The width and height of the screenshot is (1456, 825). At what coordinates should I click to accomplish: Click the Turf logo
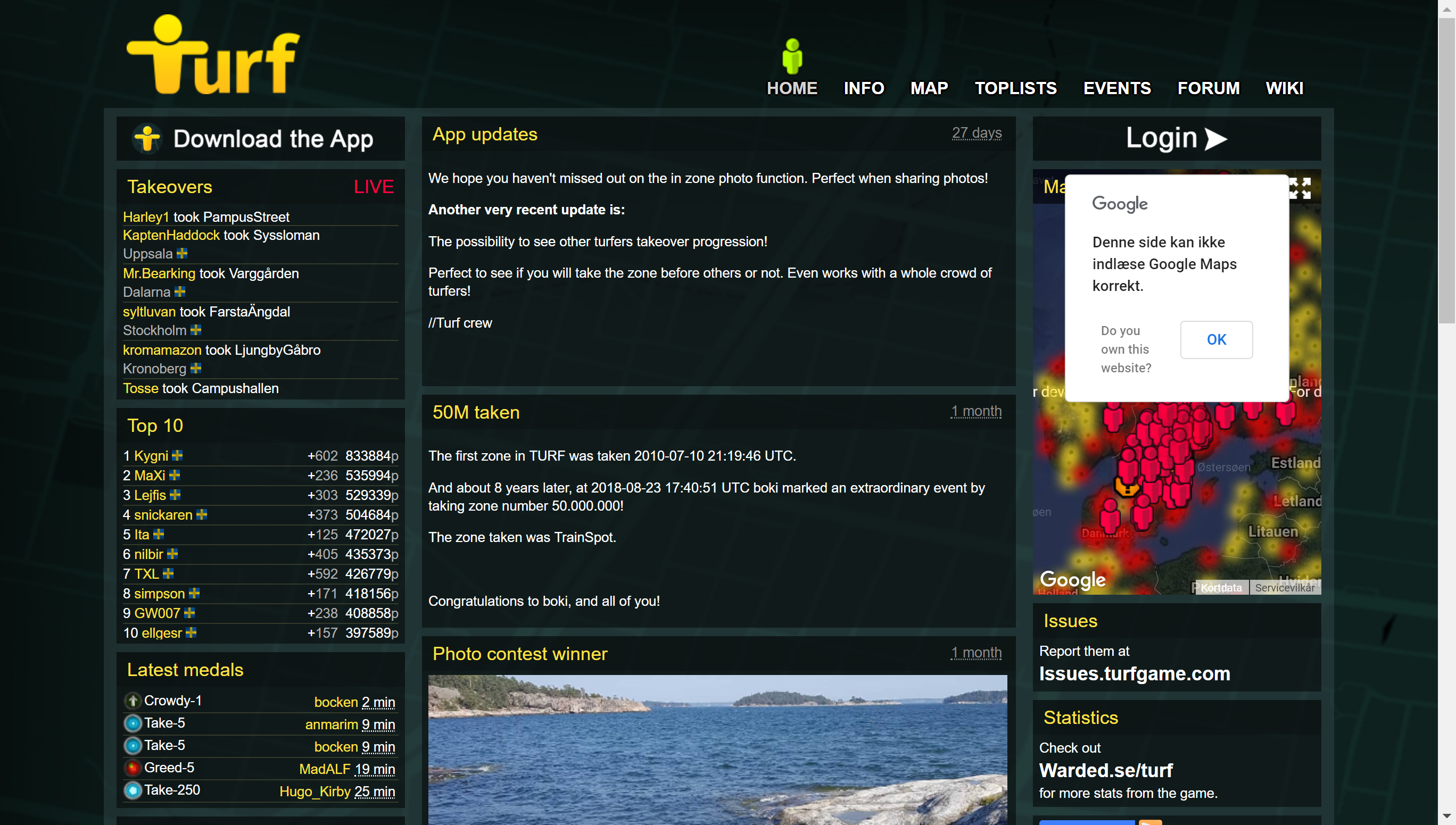(212, 55)
